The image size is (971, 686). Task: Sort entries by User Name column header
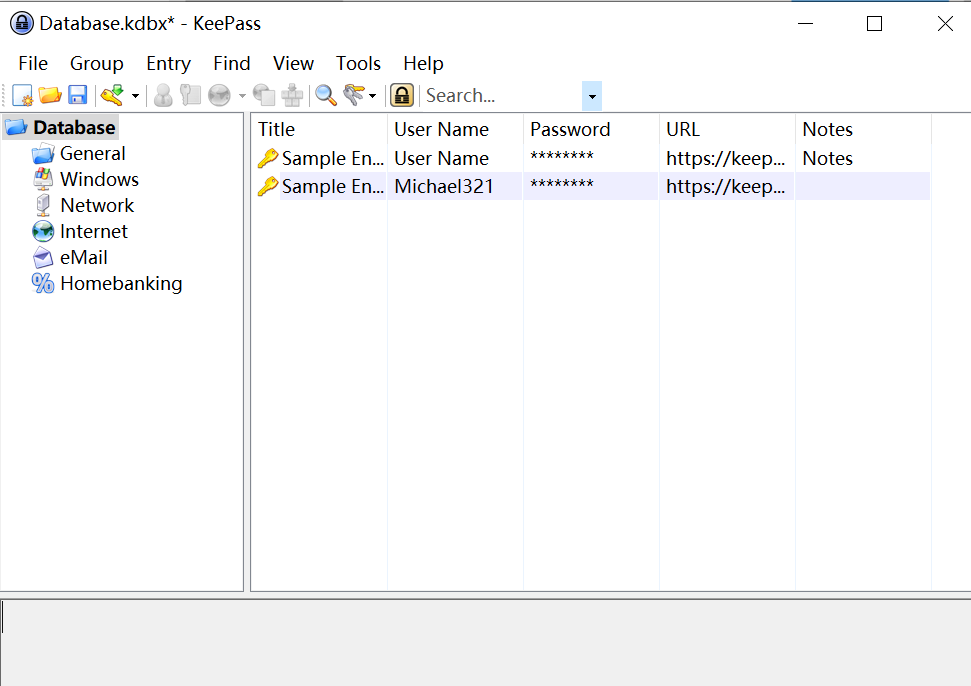(455, 129)
